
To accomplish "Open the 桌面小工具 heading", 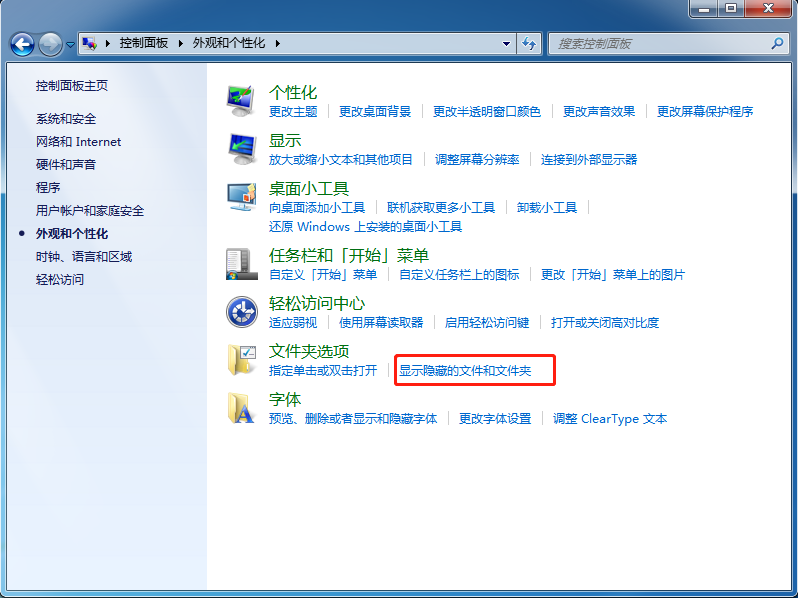I will click(309, 188).
